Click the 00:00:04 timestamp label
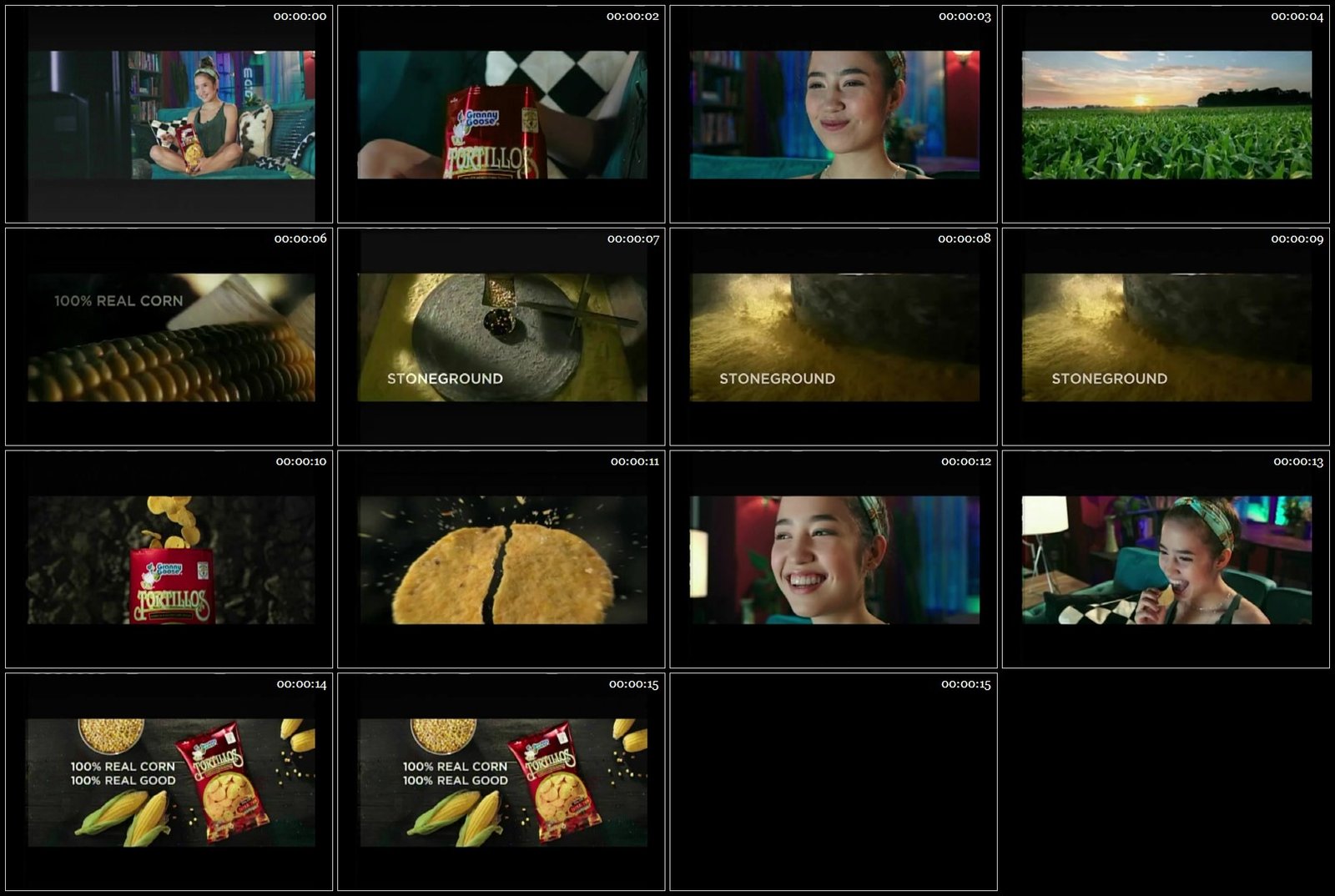 pyautogui.click(x=1297, y=16)
